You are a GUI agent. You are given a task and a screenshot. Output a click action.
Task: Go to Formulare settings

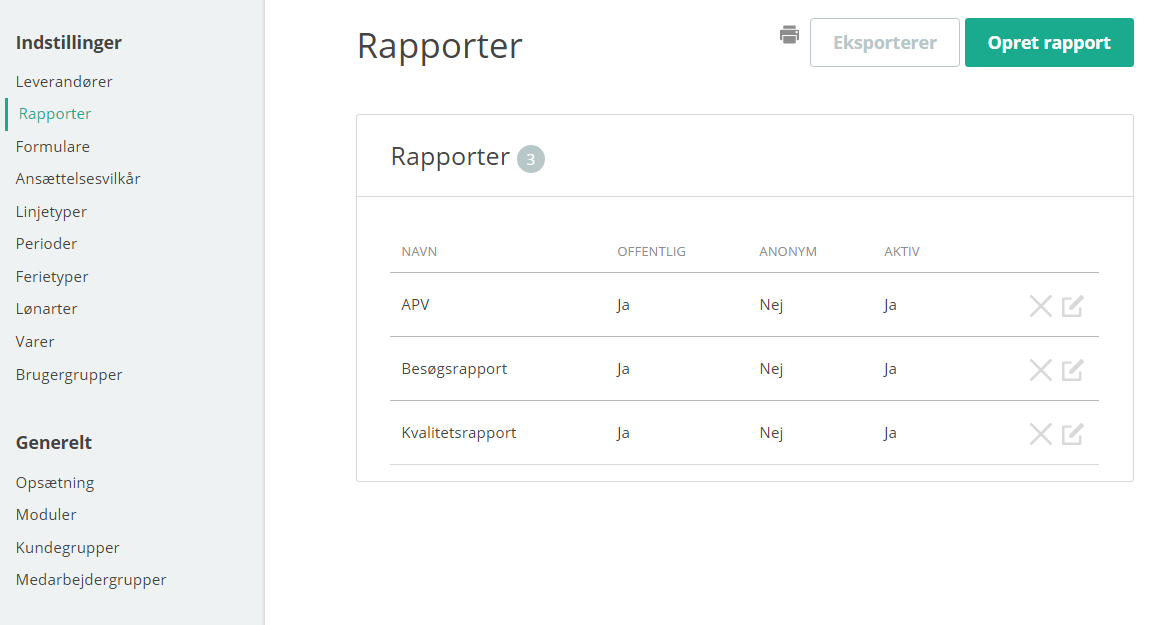tap(53, 147)
